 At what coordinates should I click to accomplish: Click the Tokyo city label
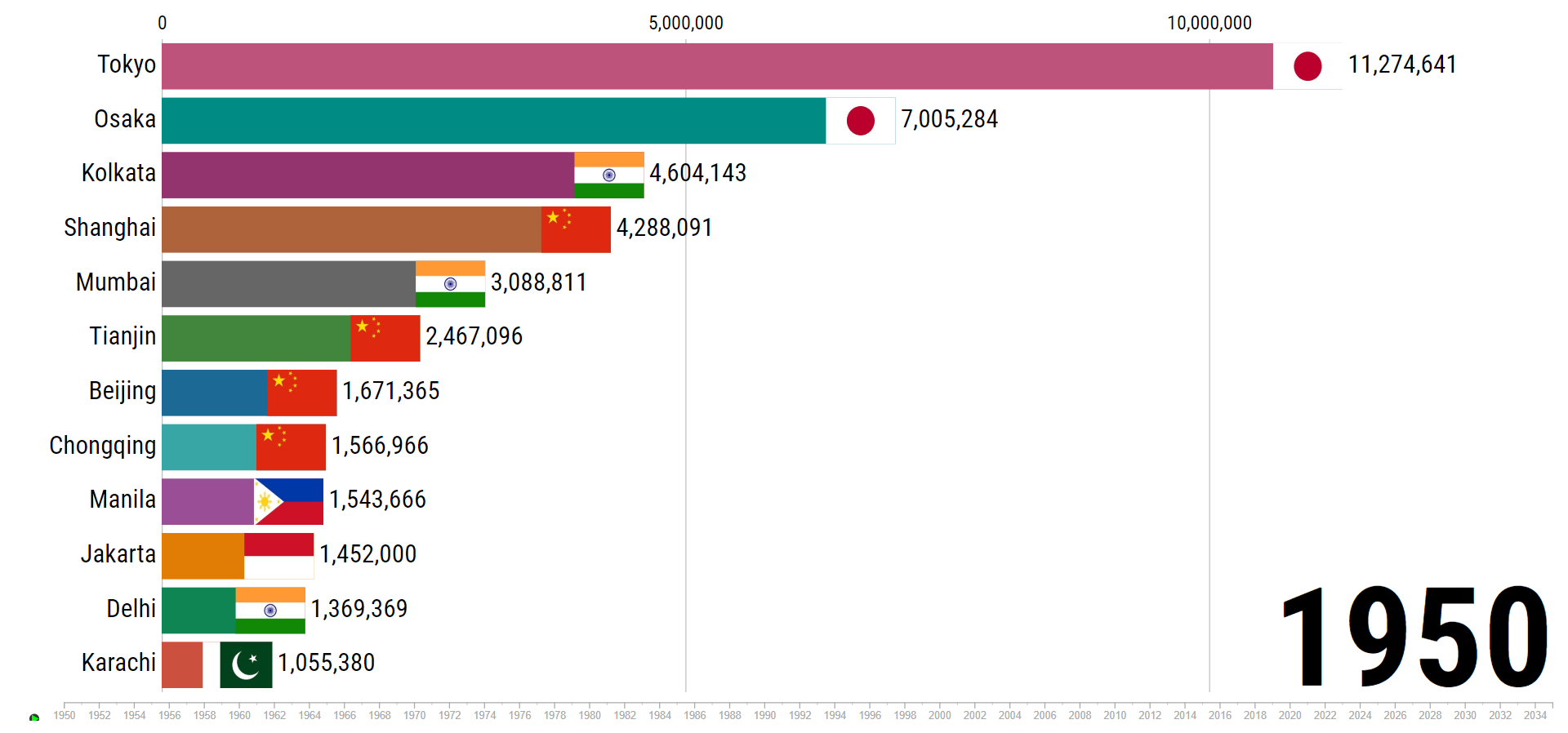point(127,64)
